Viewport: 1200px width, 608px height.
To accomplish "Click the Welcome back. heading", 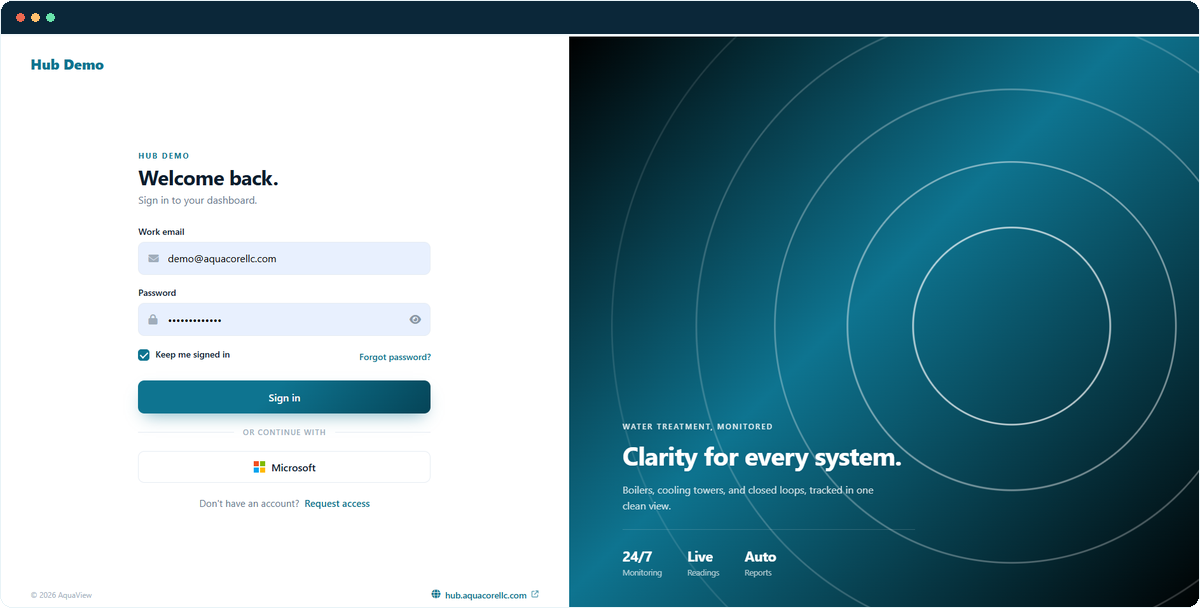I will [x=208, y=179].
